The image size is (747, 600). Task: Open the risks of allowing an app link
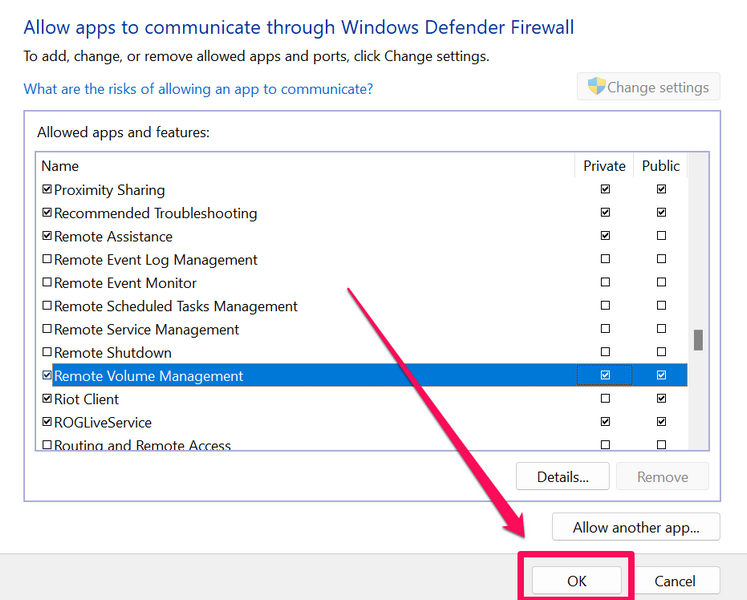pyautogui.click(x=198, y=89)
